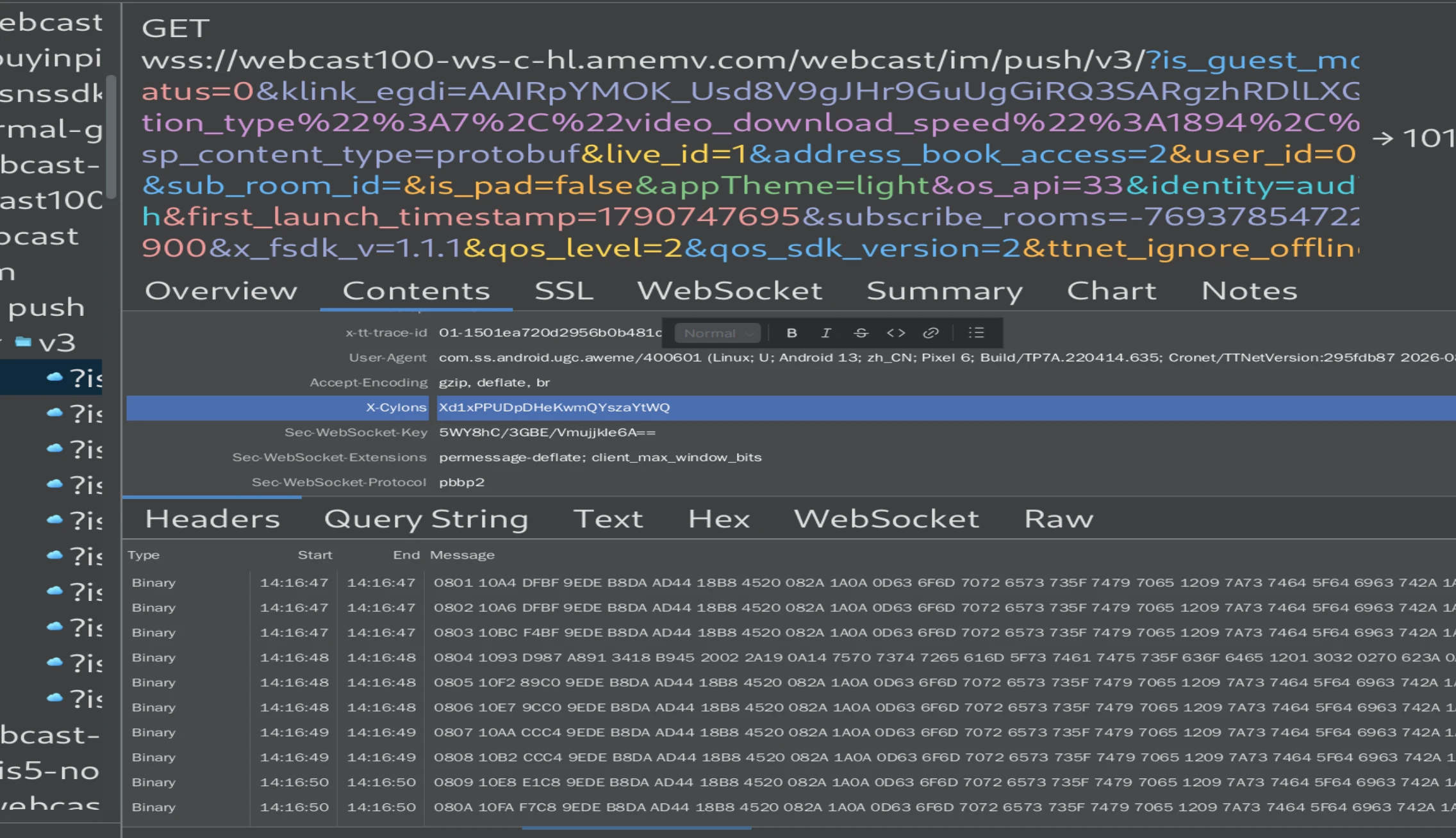This screenshot has width=1456, height=838.
Task: Create a bulleted list
Action: (x=976, y=333)
